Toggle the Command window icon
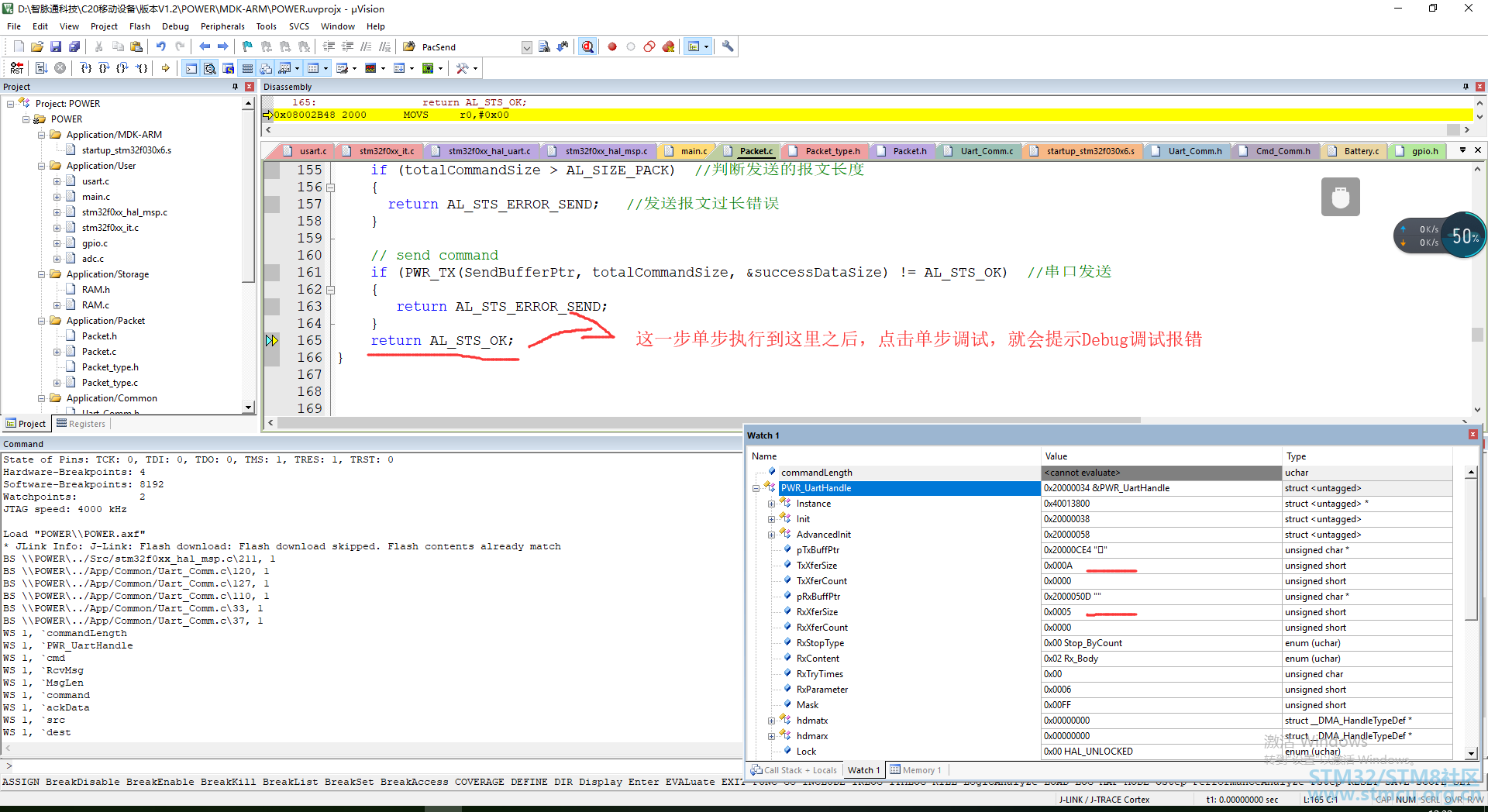The height and width of the screenshot is (812, 1488). pos(191,68)
